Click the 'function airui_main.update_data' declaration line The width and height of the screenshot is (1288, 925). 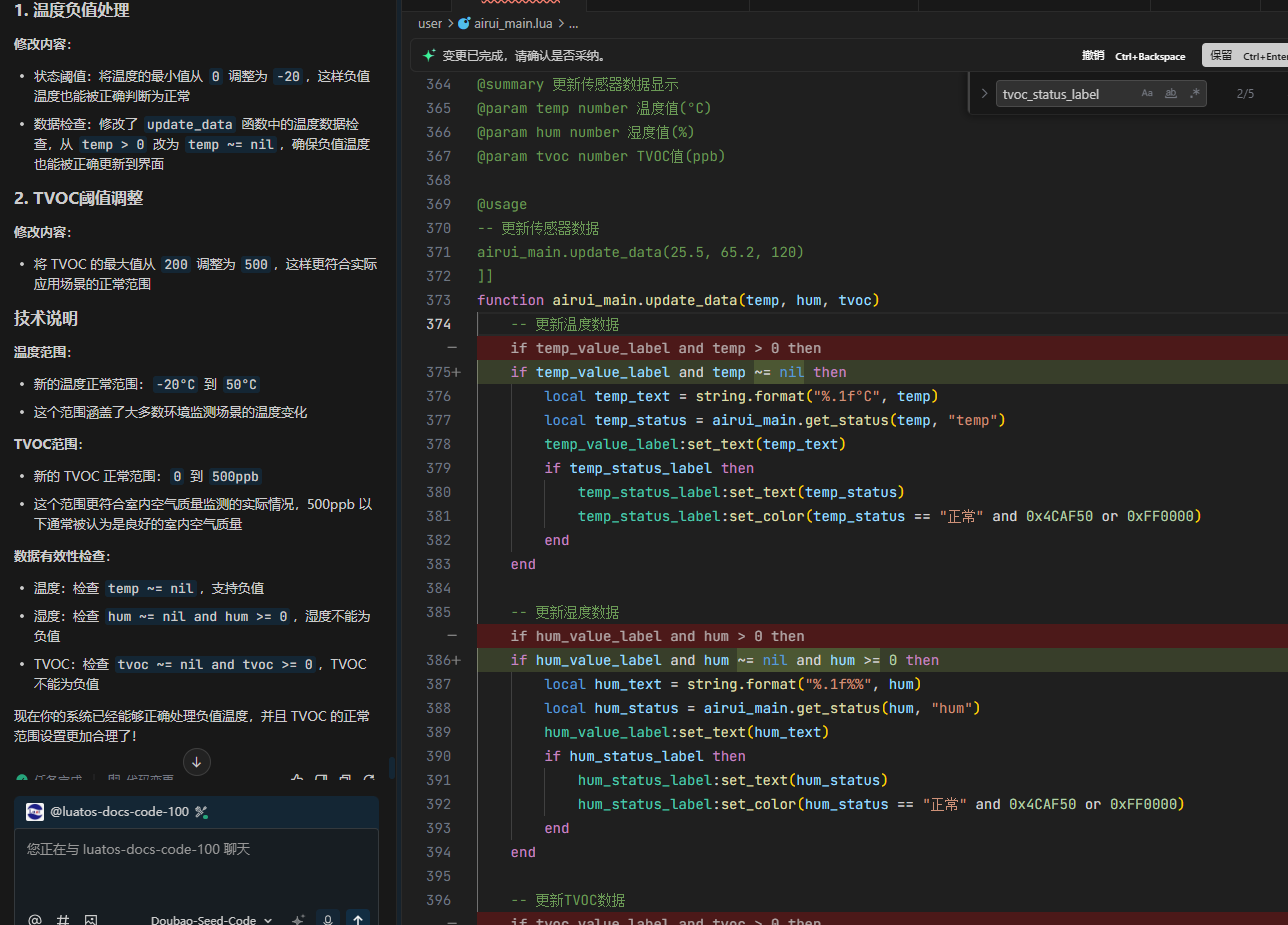pyautogui.click(x=678, y=300)
